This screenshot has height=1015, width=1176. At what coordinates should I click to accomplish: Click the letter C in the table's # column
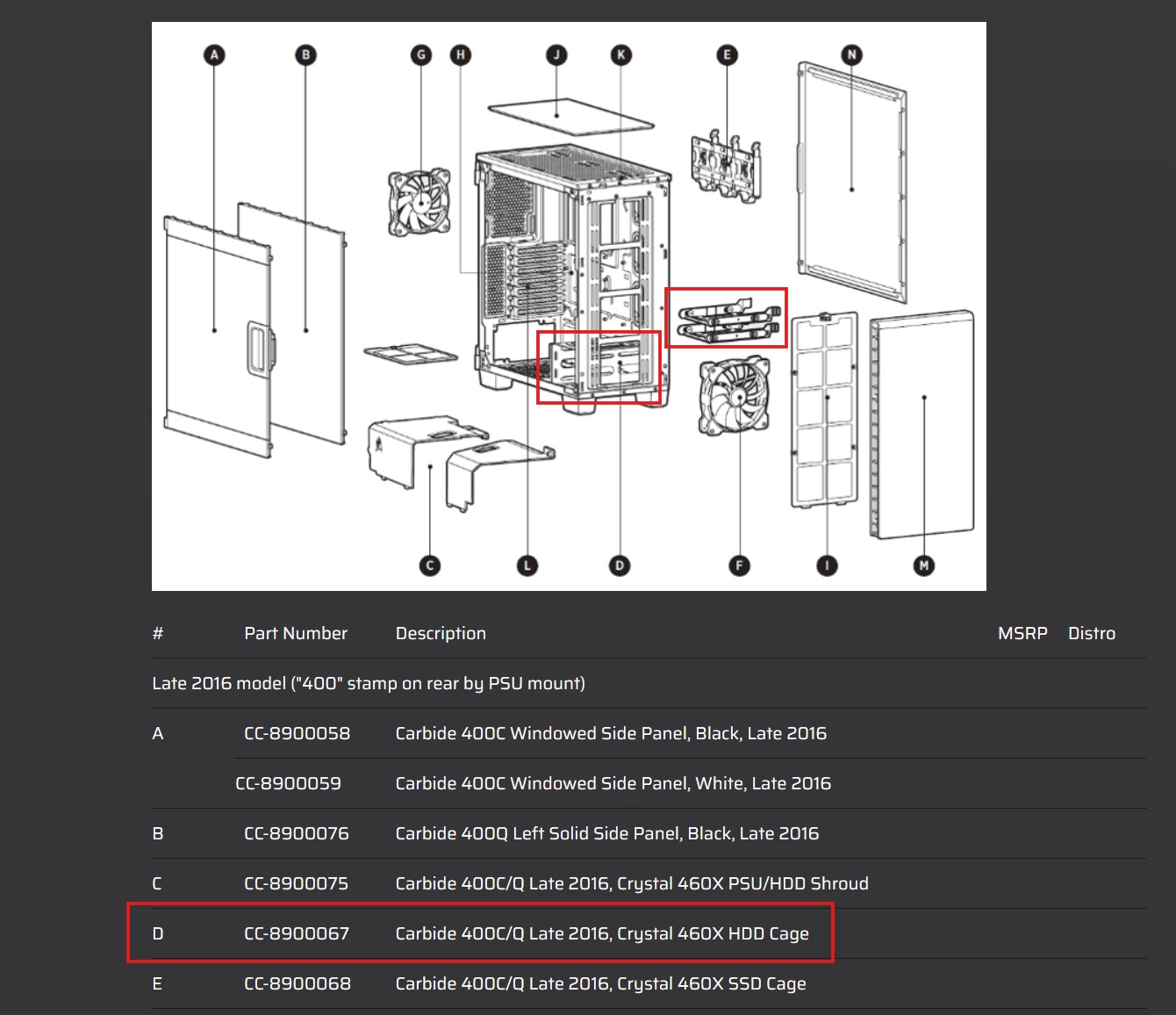pos(157,883)
